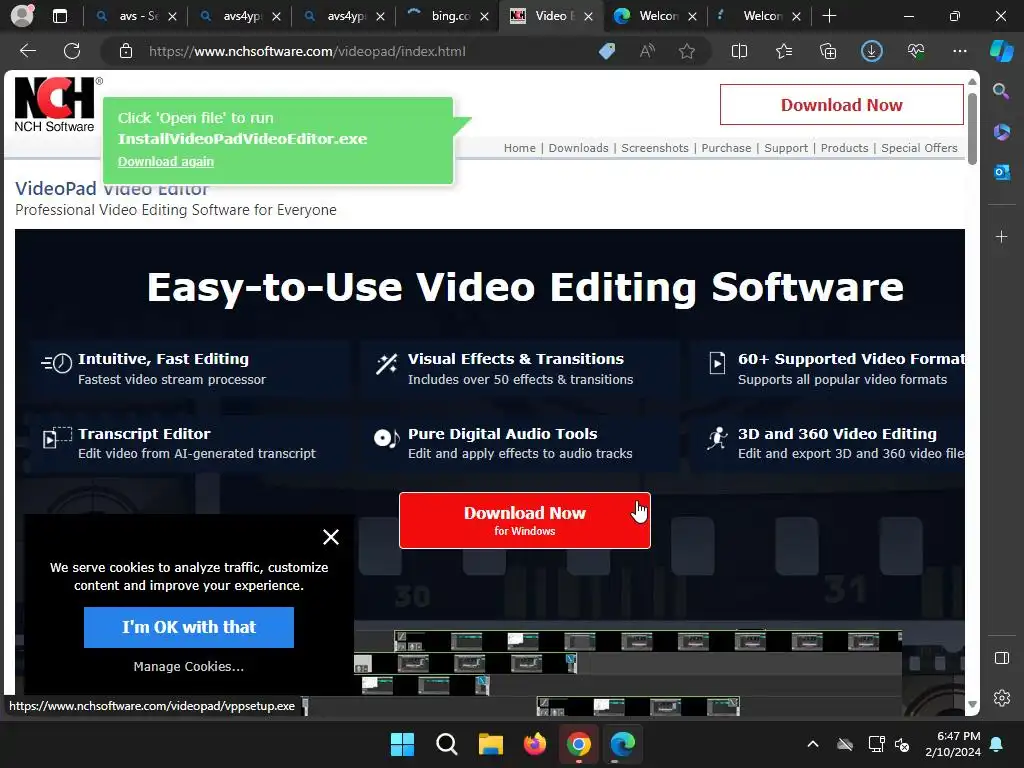Viewport: 1024px width, 768px height.
Task: Open the profile avatar icon
Action: coord(22,16)
